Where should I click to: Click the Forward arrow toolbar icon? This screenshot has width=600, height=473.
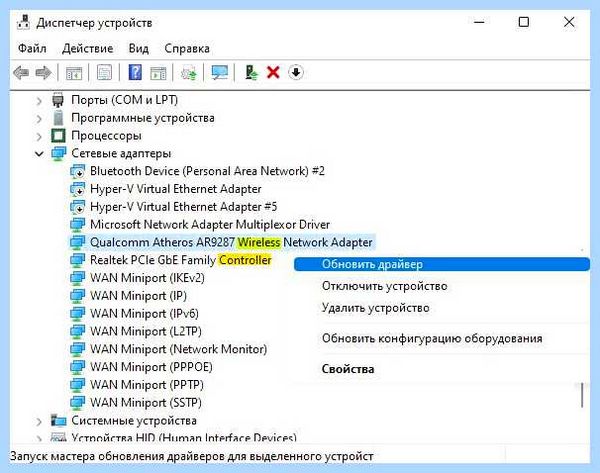click(43, 72)
